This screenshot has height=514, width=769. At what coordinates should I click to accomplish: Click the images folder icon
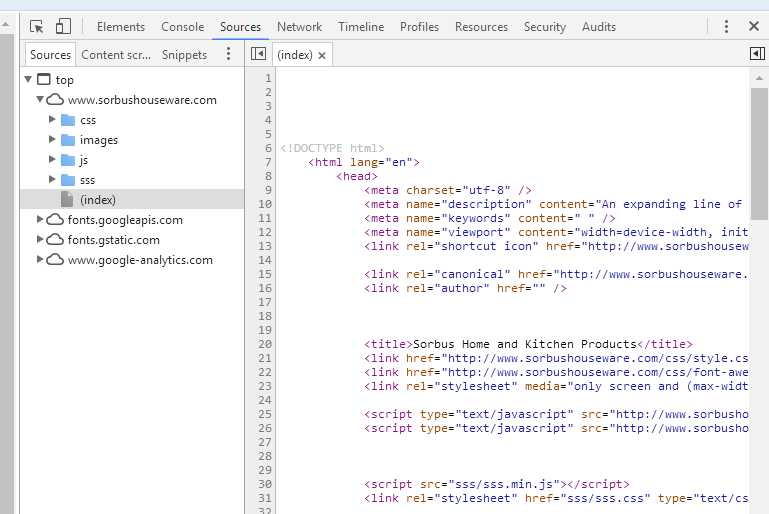tap(68, 140)
